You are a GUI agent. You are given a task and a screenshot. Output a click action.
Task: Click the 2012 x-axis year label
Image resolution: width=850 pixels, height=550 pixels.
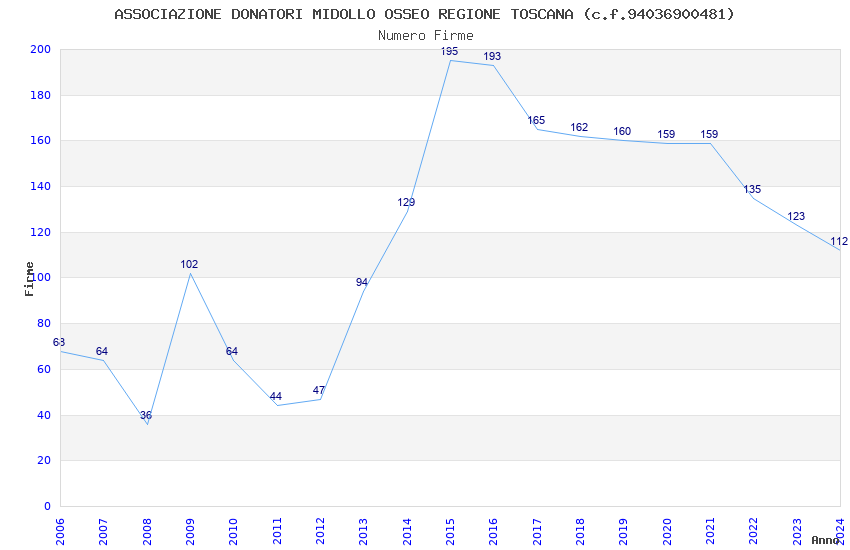tap(320, 532)
